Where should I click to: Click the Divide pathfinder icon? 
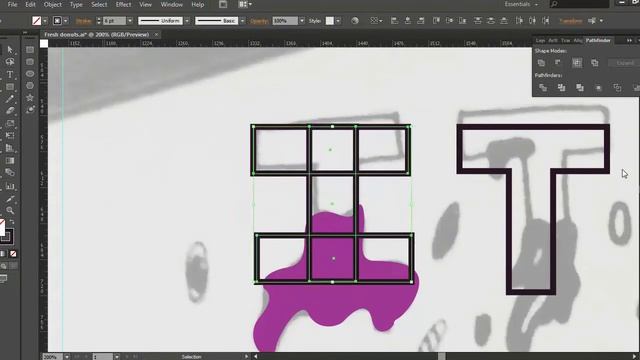[543, 87]
